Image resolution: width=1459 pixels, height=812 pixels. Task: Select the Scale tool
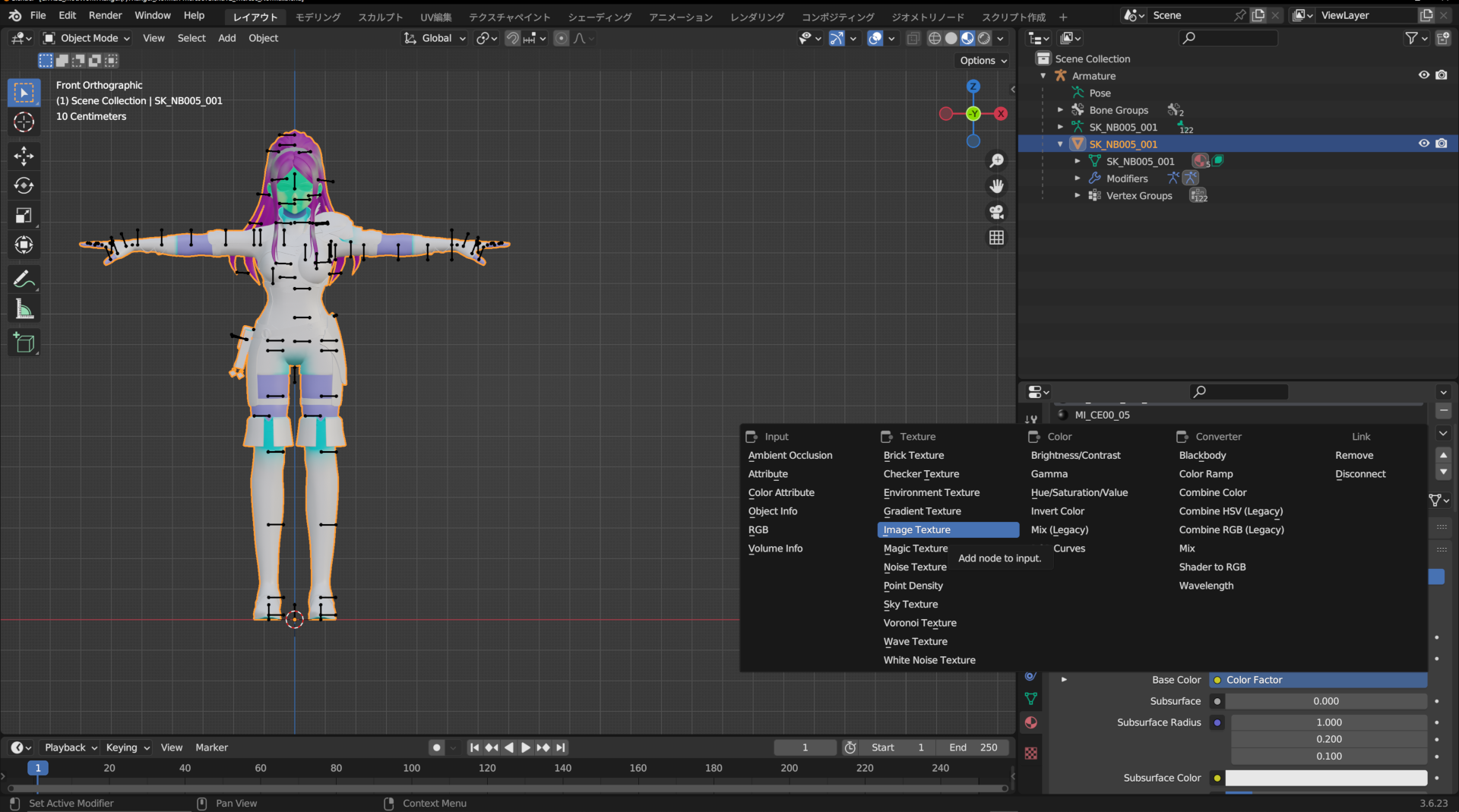[x=24, y=216]
